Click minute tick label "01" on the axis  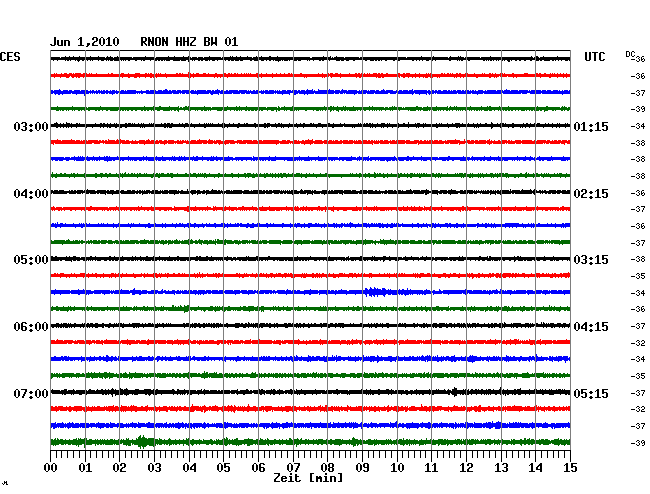coord(85,468)
